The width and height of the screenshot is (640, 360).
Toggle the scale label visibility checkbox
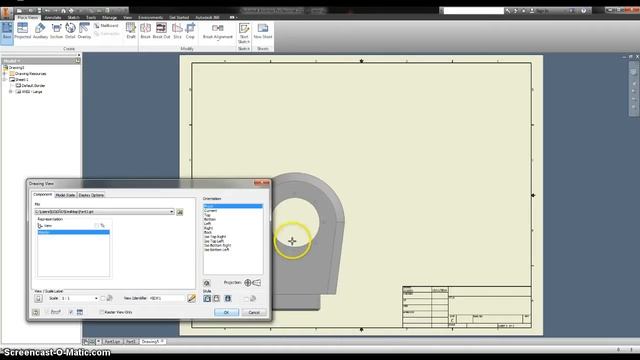click(103, 298)
